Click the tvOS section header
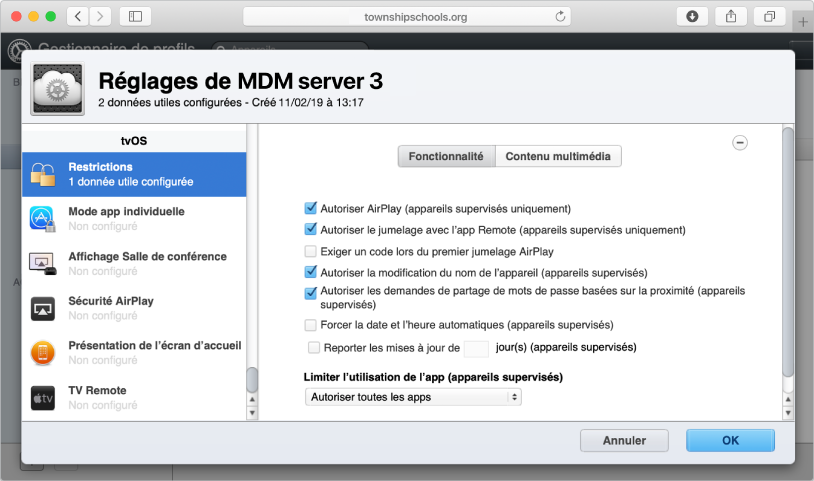814x481 pixels. pyautogui.click(x=134, y=141)
